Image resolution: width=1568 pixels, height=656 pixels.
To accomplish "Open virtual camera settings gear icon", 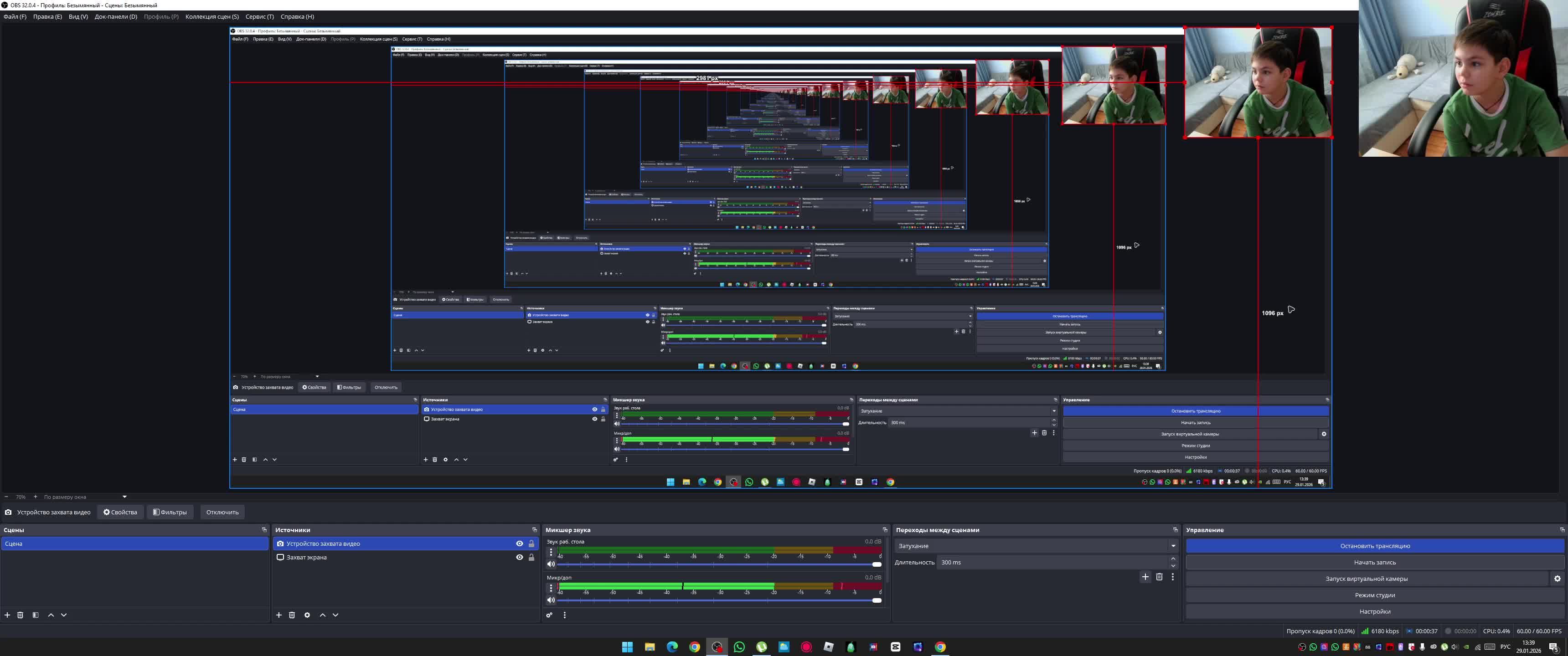I will coord(1557,579).
